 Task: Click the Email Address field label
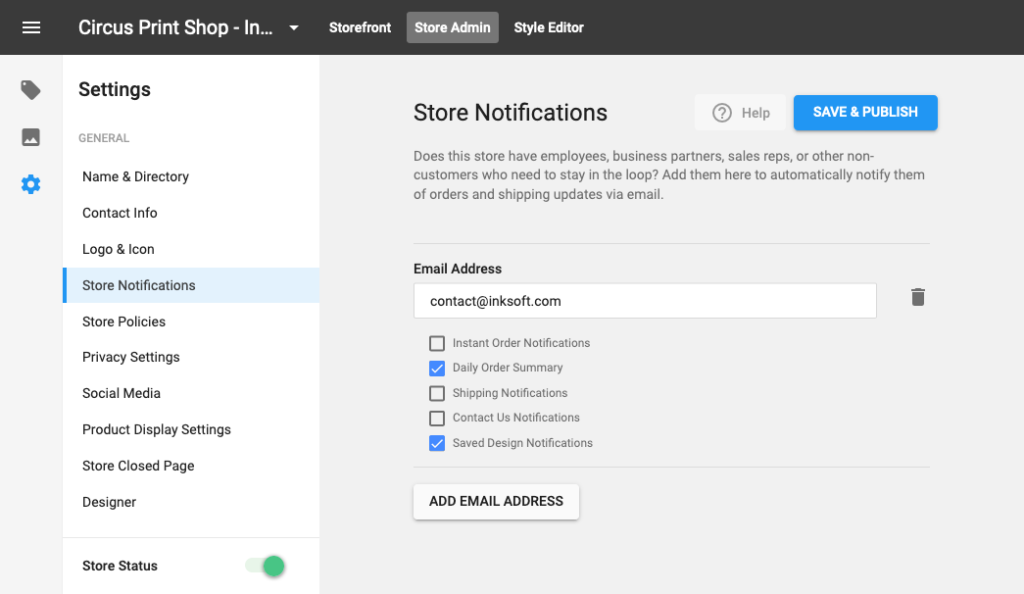[x=457, y=269]
